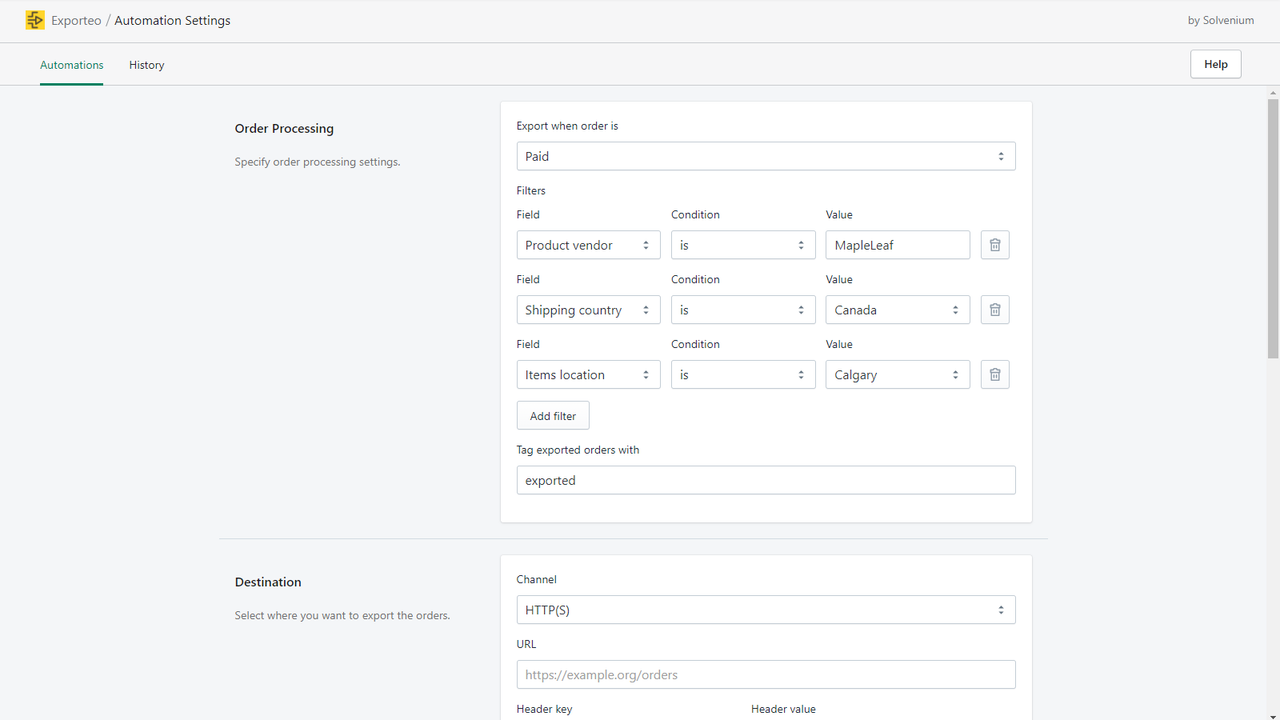1280x720 pixels.
Task: Click the Add filter button
Action: point(553,416)
